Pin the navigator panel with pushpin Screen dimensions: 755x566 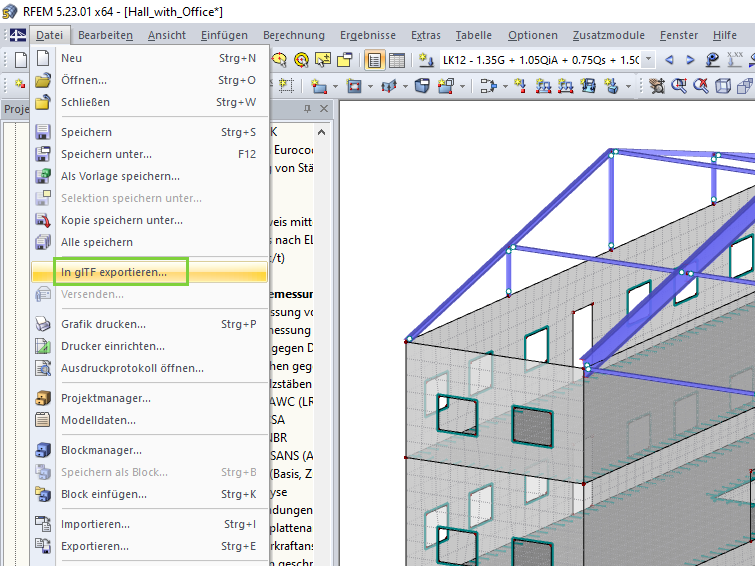pyautogui.click(x=307, y=109)
